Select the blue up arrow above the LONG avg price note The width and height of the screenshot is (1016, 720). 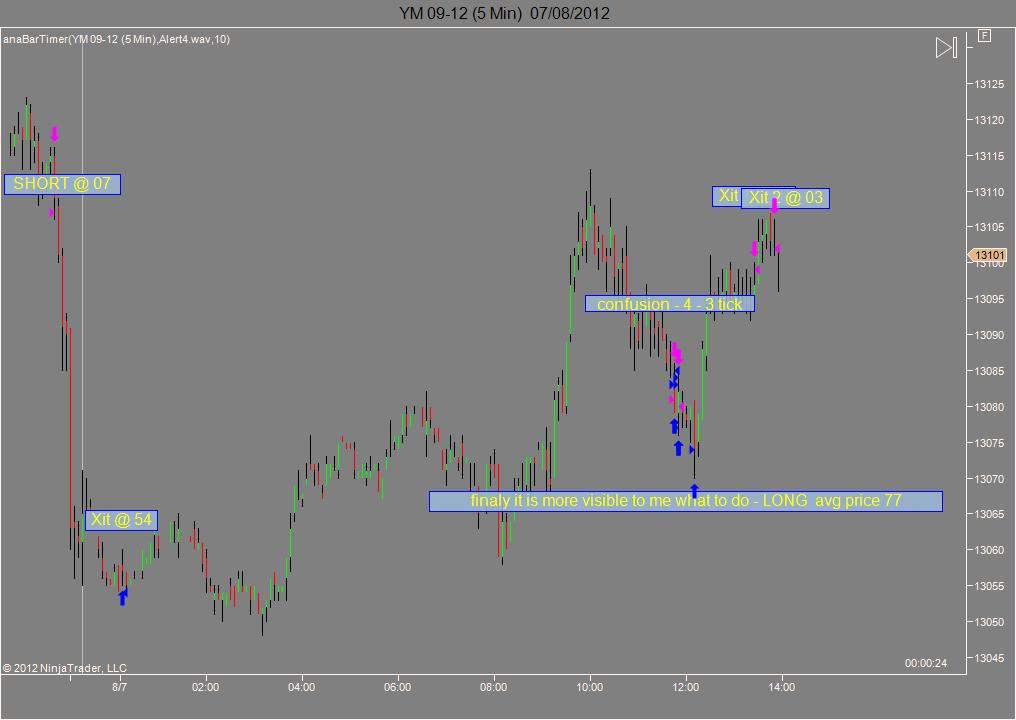point(694,490)
